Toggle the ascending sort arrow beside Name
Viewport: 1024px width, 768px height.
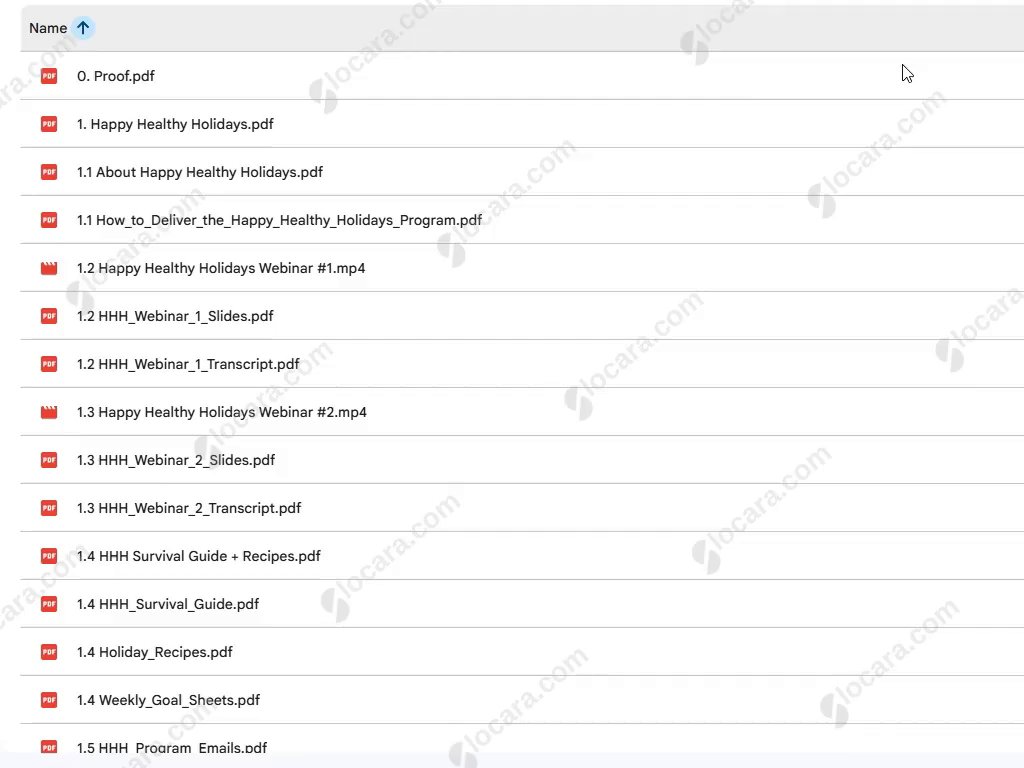point(83,28)
